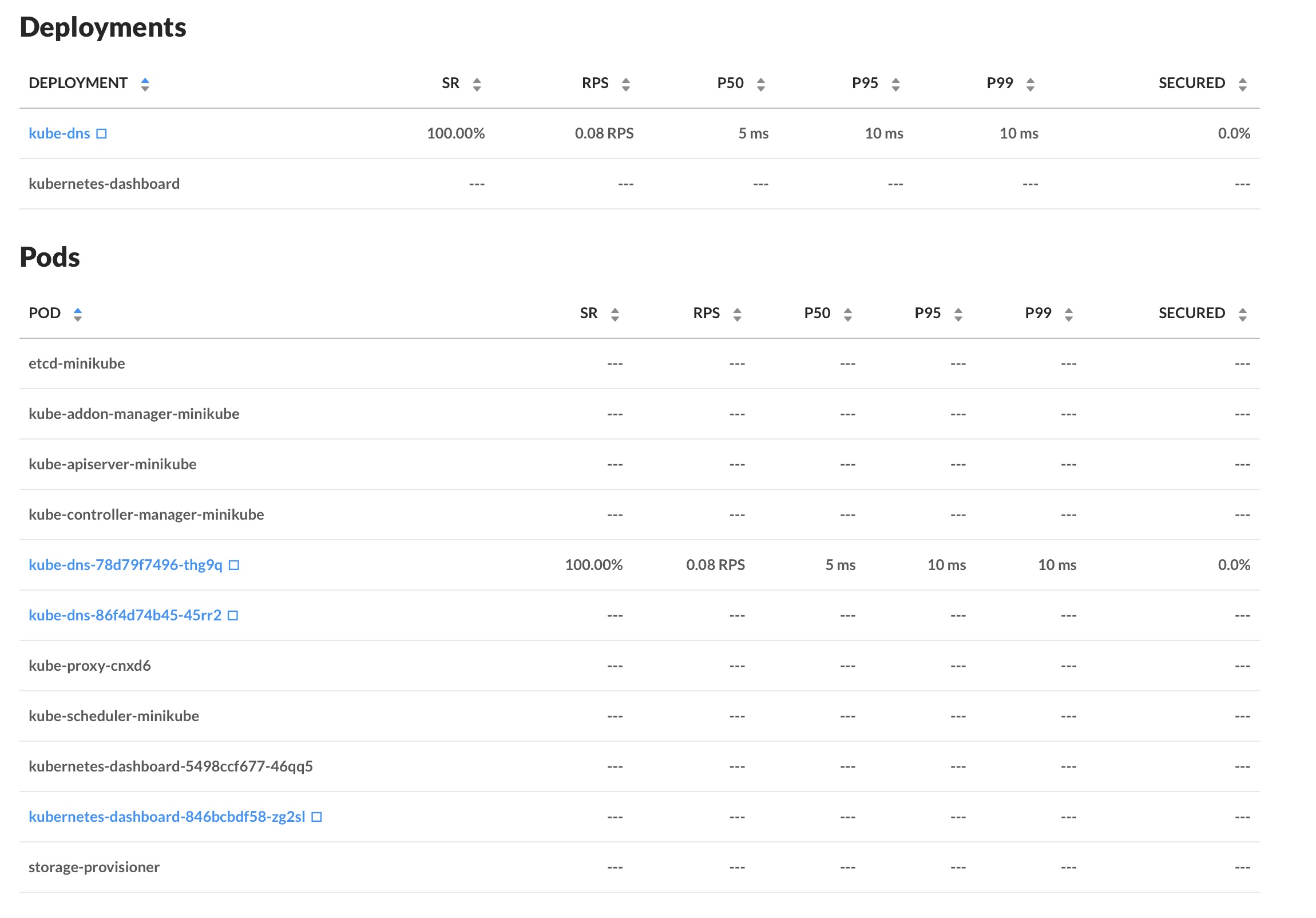Screen dimensions: 1316x918
Task: Sort Pods table by SECURED arrows
Action: 1242,314
